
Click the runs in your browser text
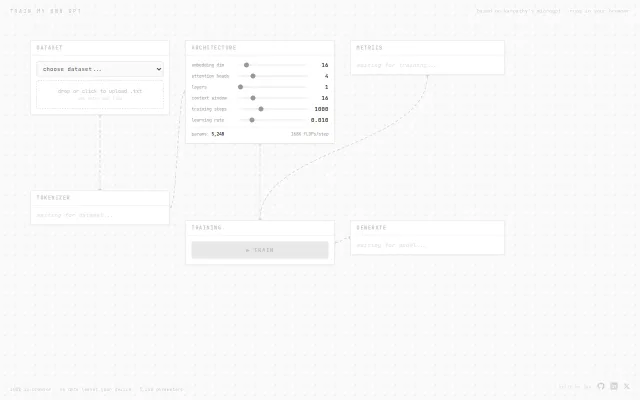tap(599, 11)
